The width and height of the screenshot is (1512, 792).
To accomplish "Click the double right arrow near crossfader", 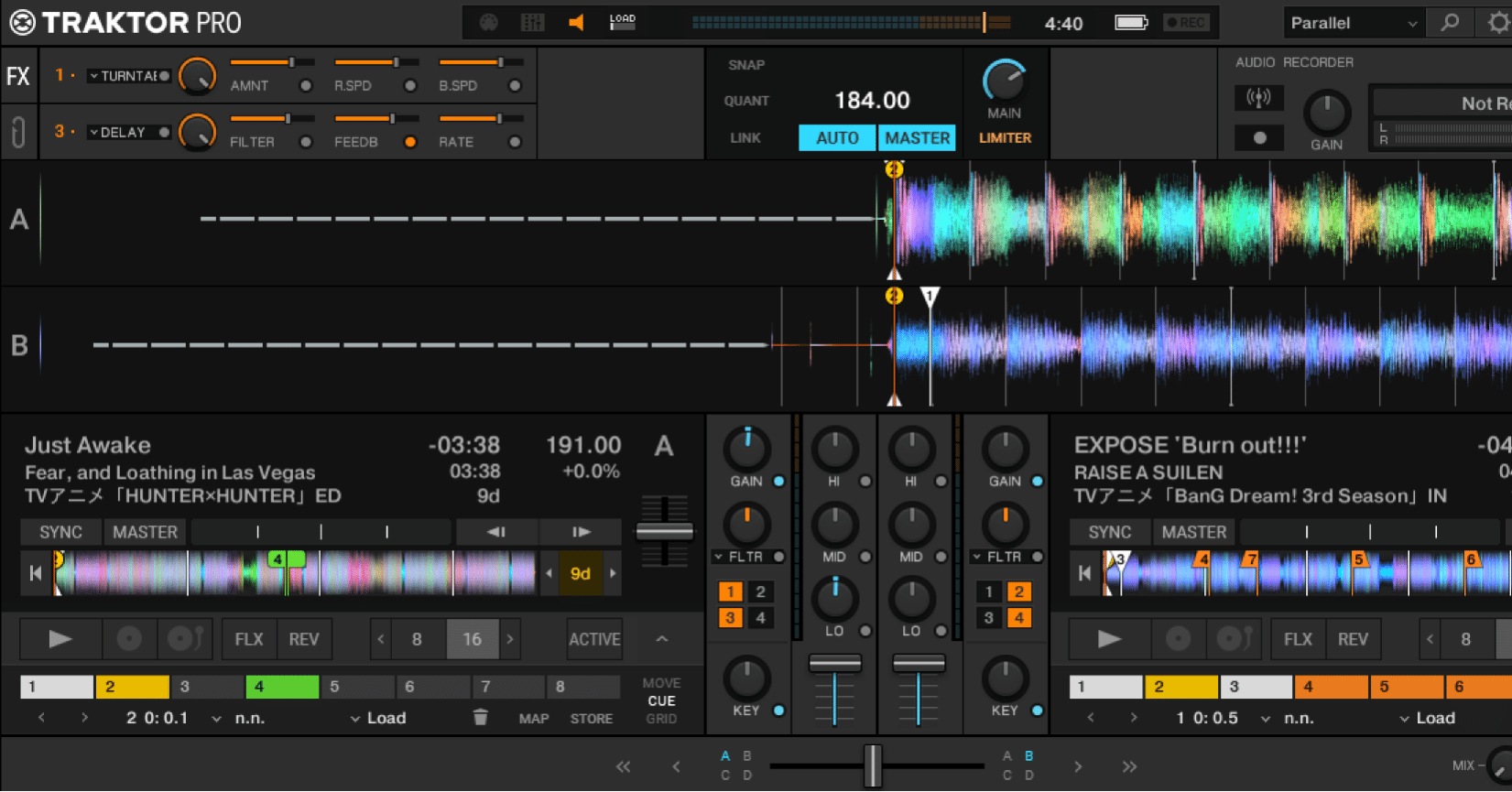I will pos(1129,766).
